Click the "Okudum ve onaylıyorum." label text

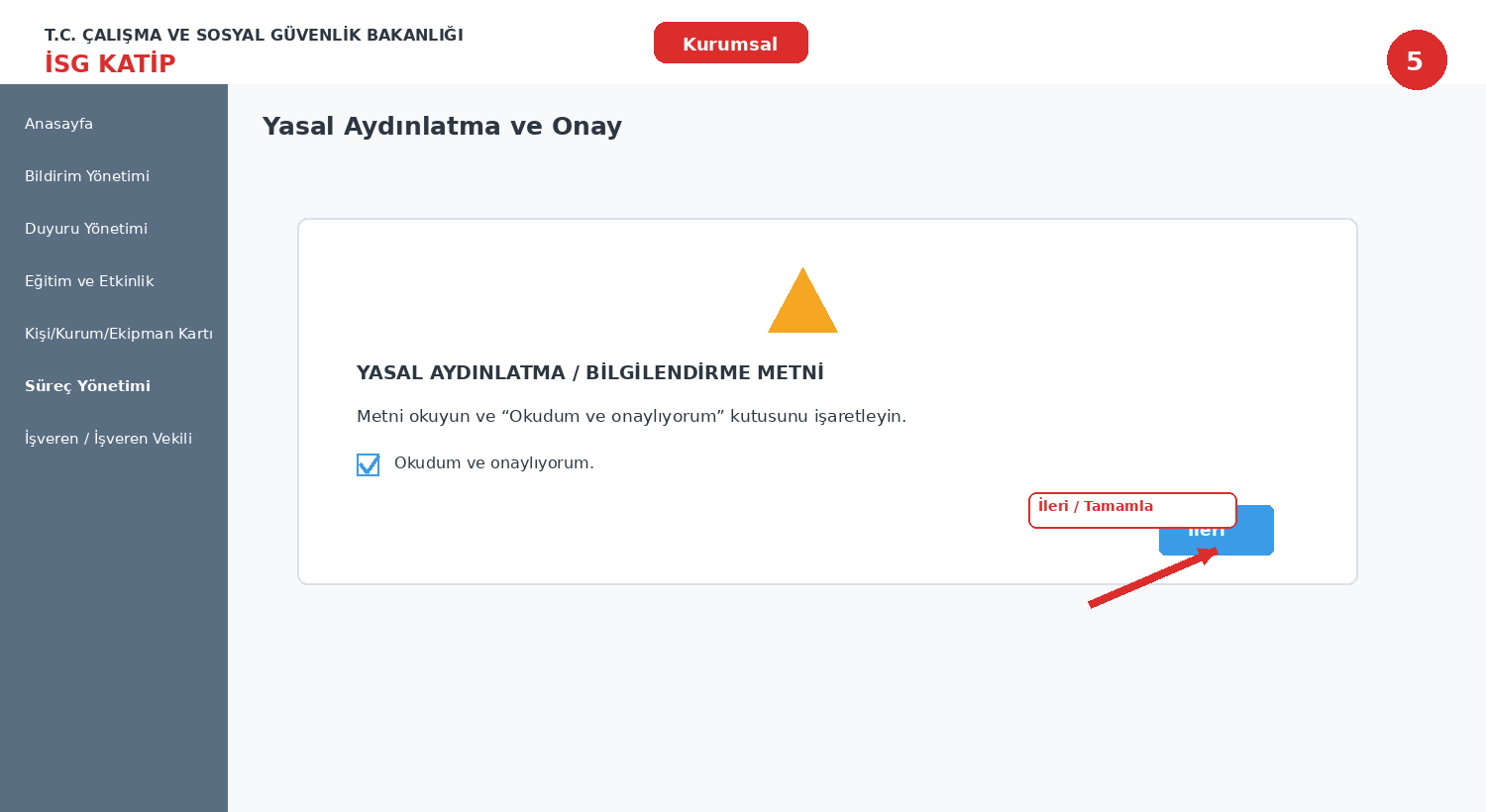point(494,463)
